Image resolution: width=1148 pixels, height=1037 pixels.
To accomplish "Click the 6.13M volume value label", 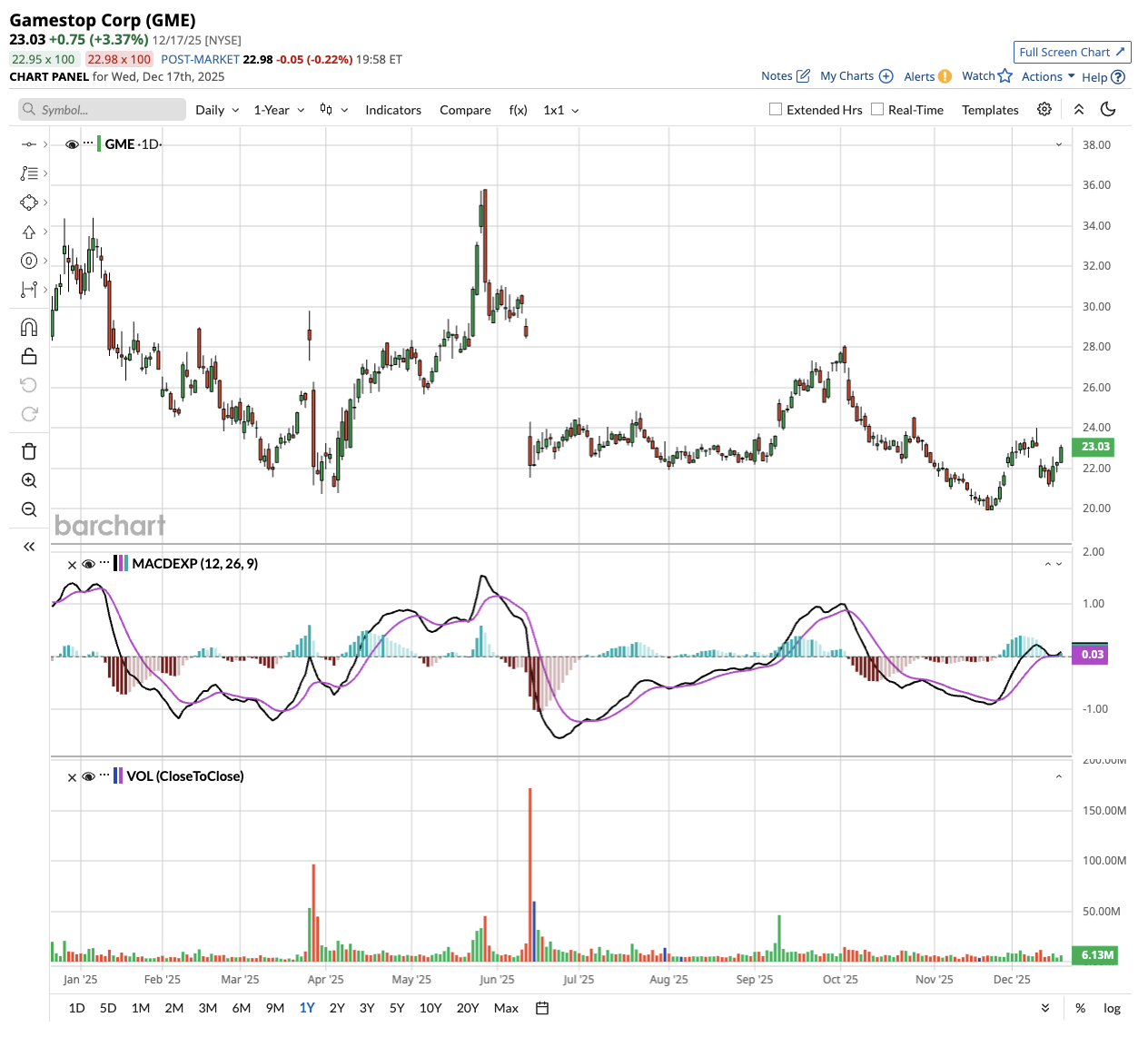I will point(1094,955).
